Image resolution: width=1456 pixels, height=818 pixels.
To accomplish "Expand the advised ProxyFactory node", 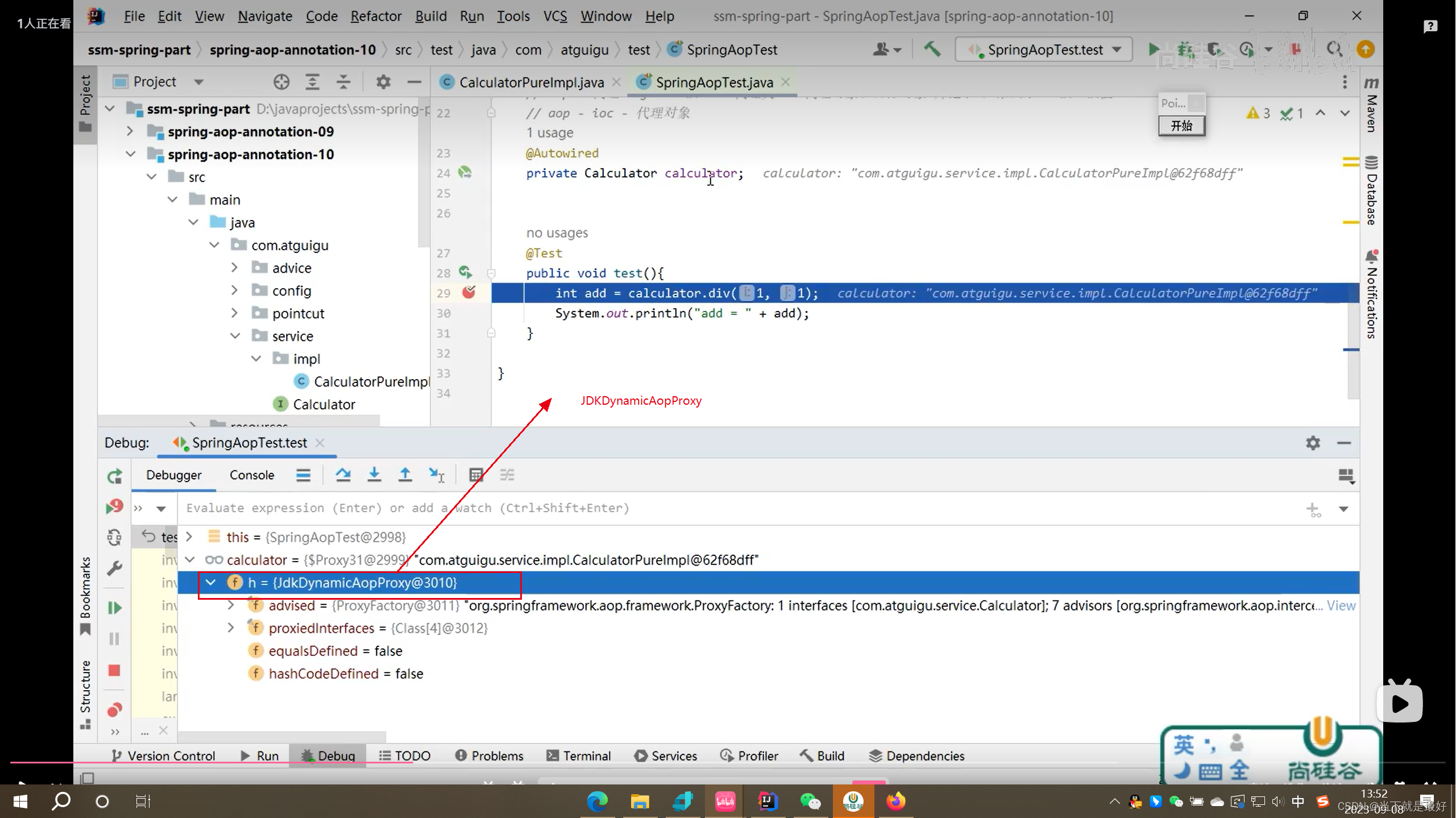I will pos(231,605).
